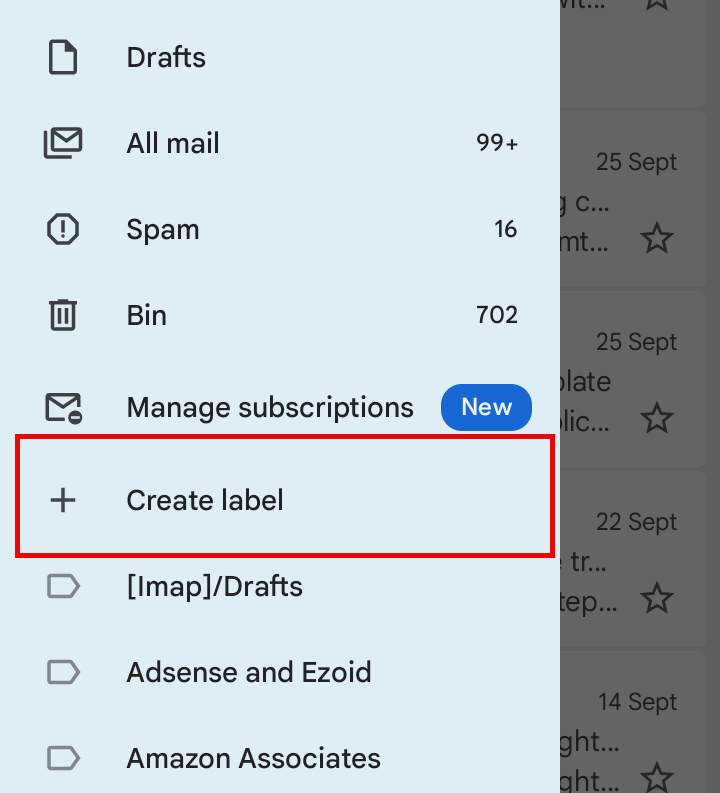The height and width of the screenshot is (793, 720).
Task: Click the 99+ count for All mail
Action: point(497,143)
